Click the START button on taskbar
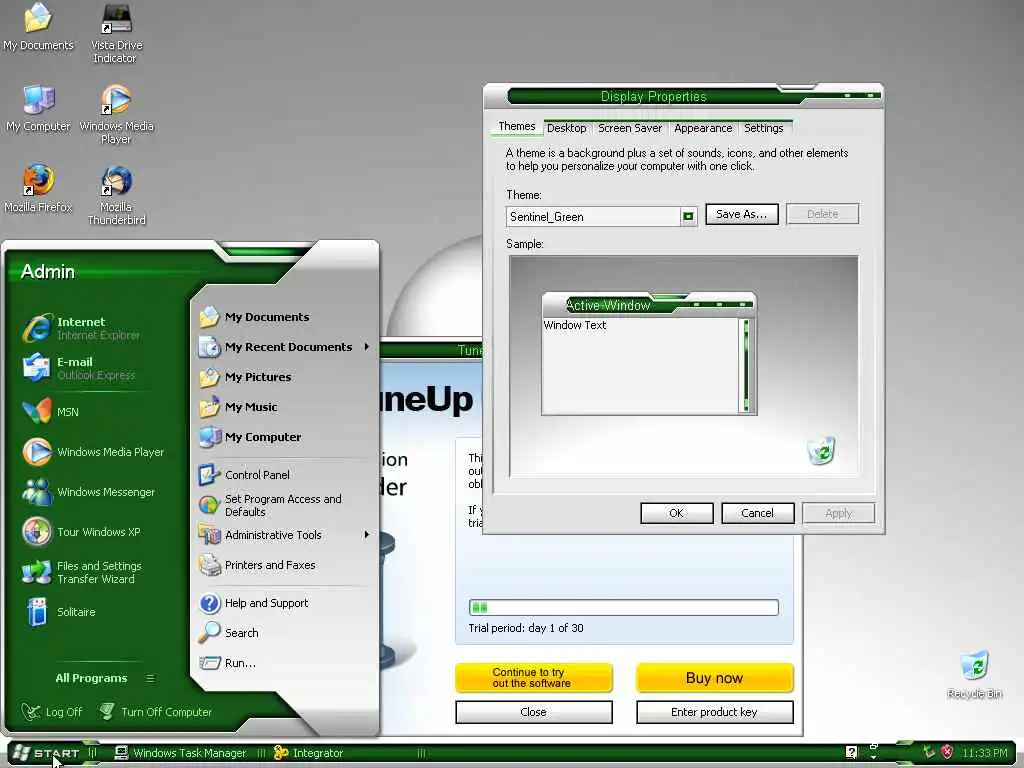 (x=46, y=753)
